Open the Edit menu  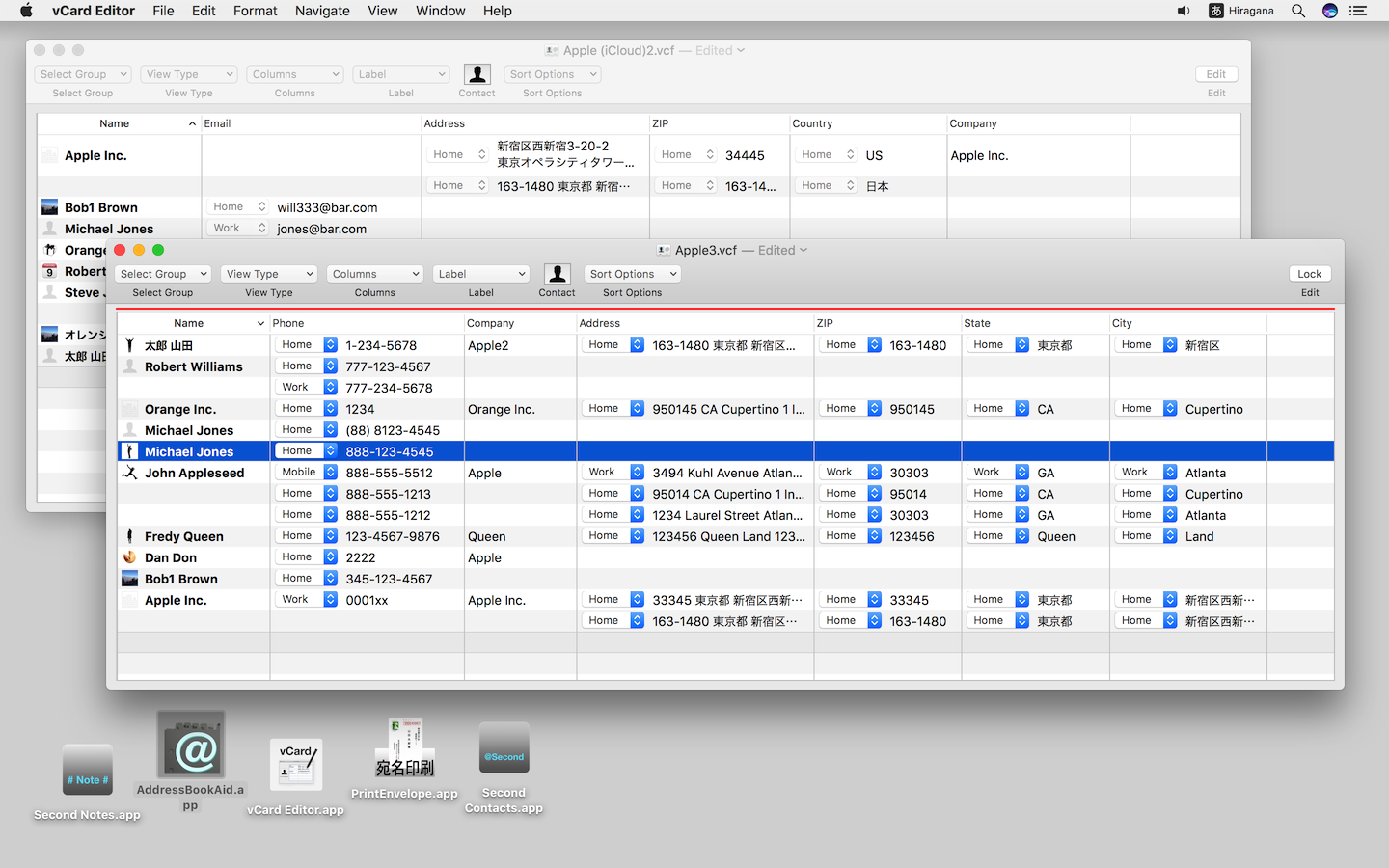[204, 11]
